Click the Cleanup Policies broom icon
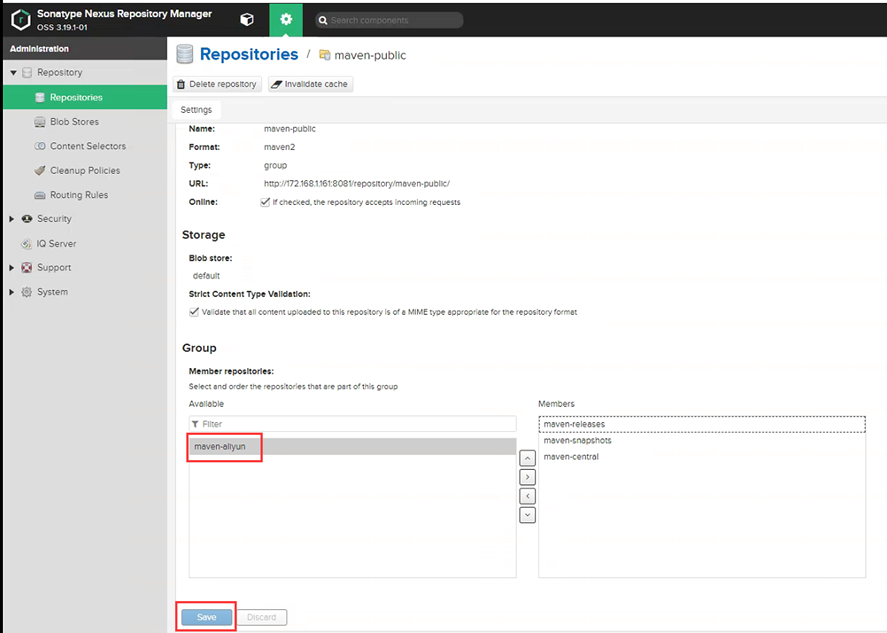 (x=40, y=170)
